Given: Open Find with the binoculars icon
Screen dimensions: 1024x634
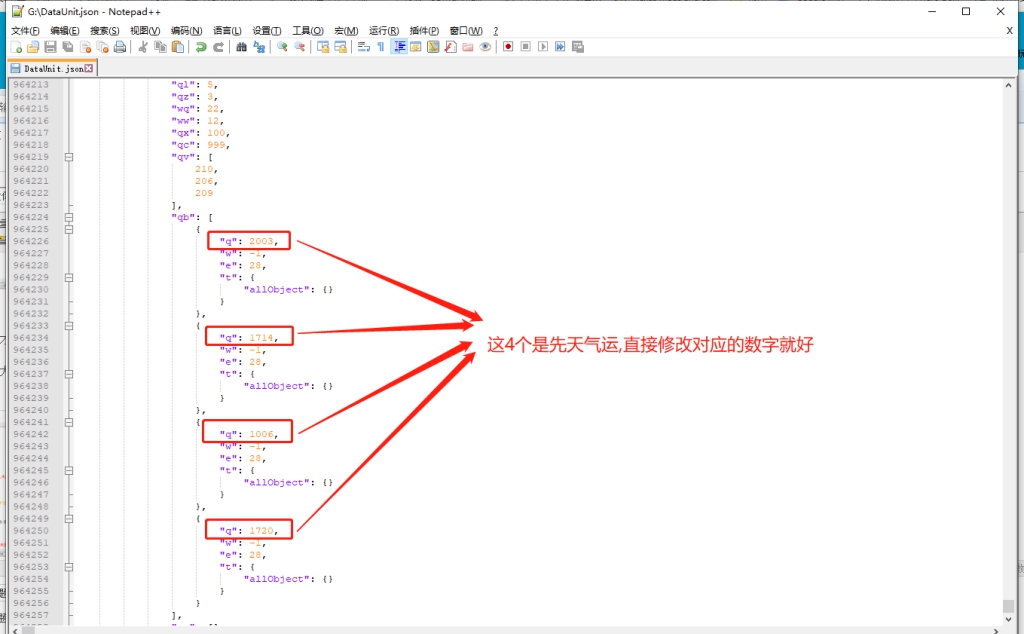Looking at the screenshot, I should [242, 47].
